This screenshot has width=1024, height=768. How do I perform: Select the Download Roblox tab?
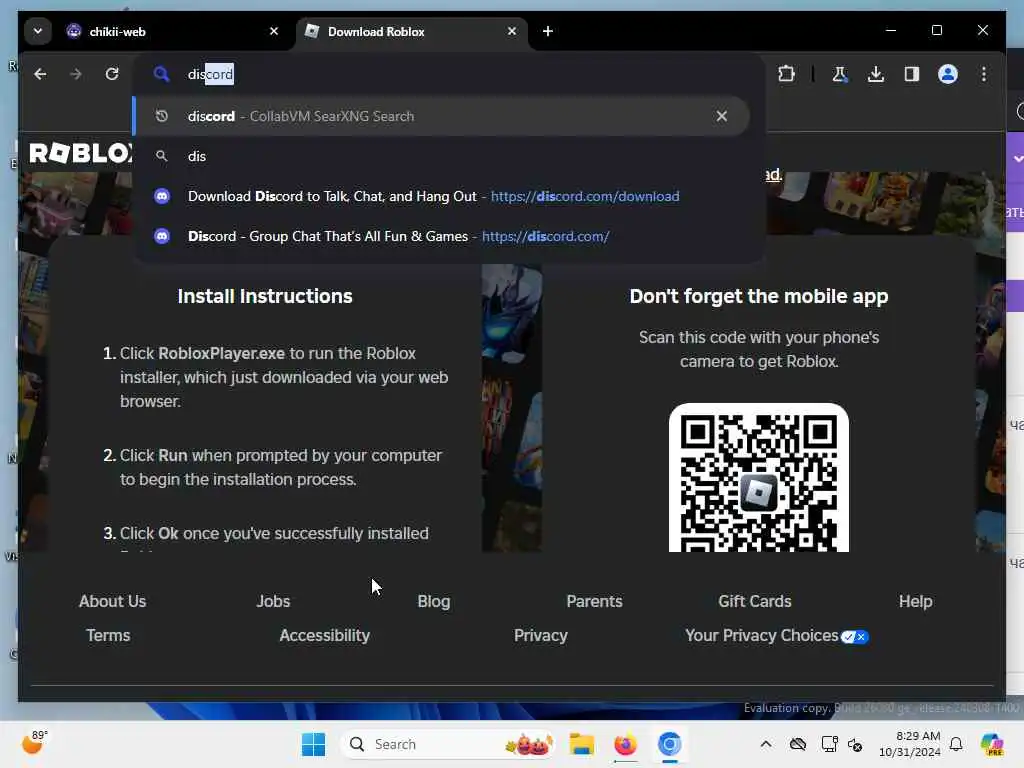pos(411,31)
